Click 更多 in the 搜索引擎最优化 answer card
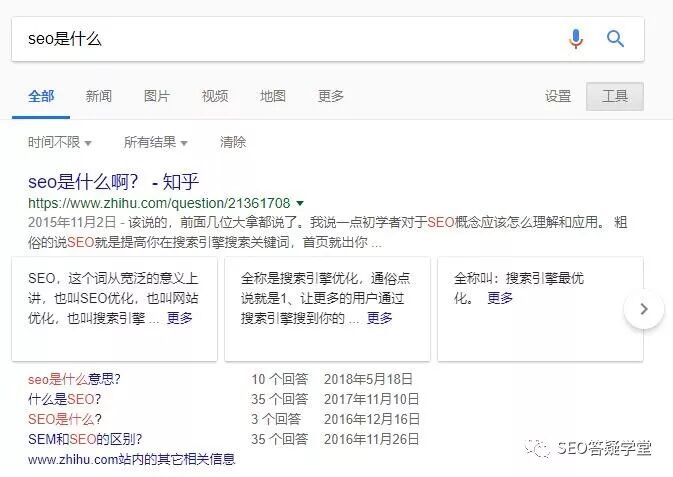 click(500, 298)
